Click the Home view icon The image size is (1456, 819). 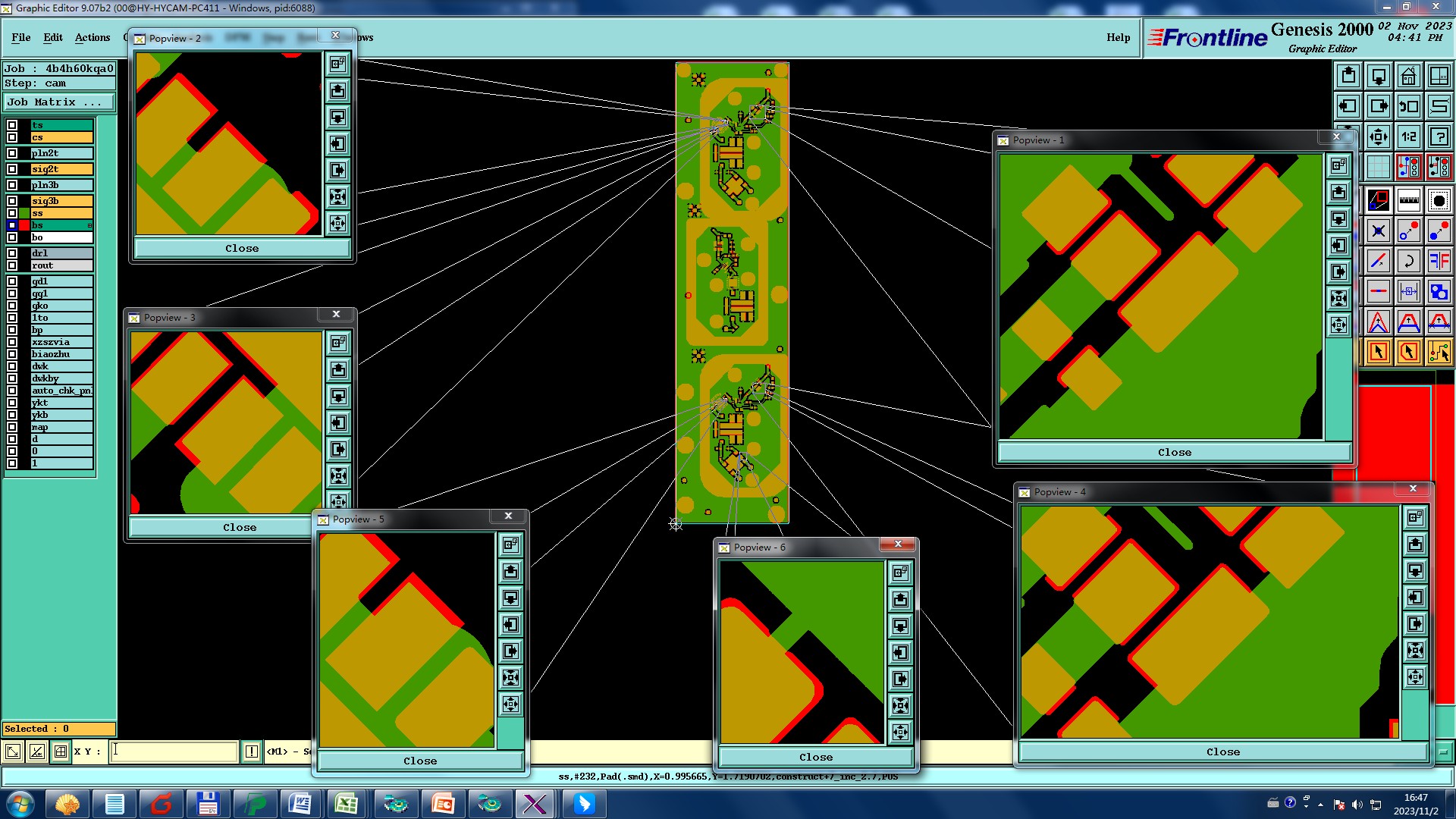1409,76
